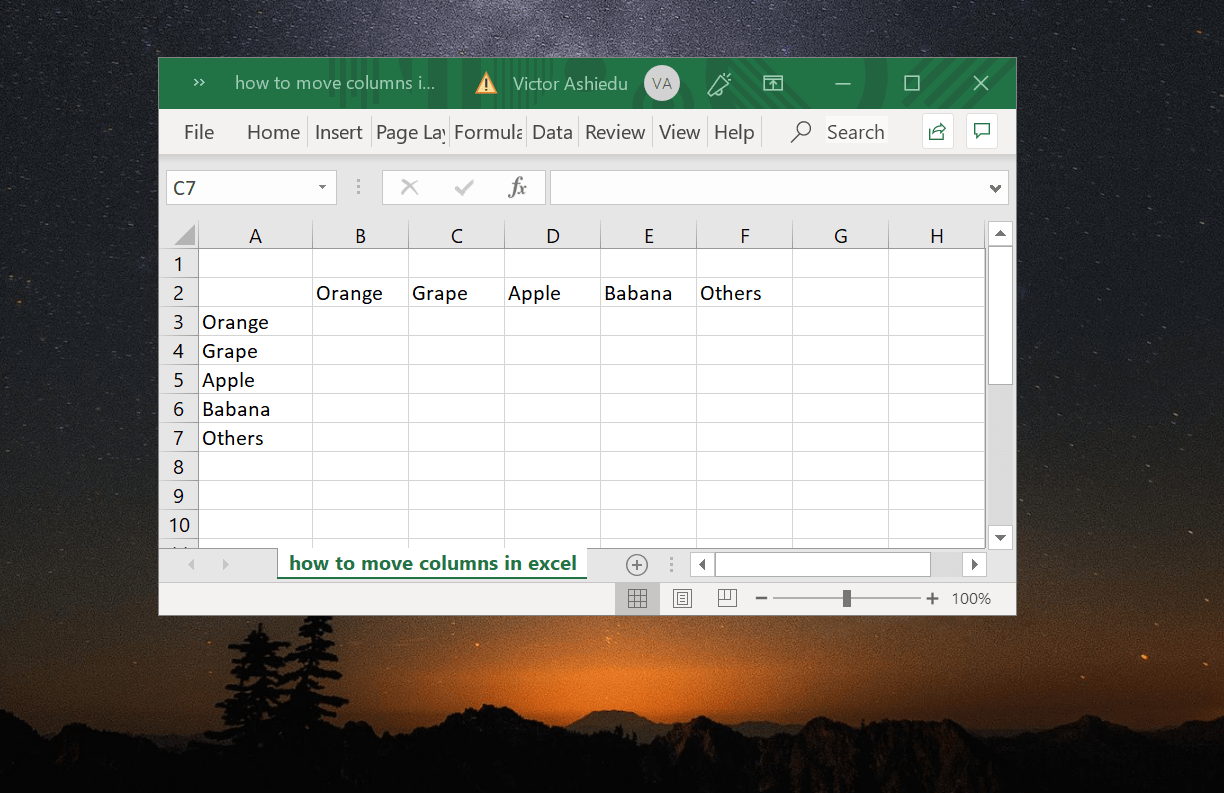Expand the formula bar chevron
The height and width of the screenshot is (793, 1224).
click(x=995, y=187)
